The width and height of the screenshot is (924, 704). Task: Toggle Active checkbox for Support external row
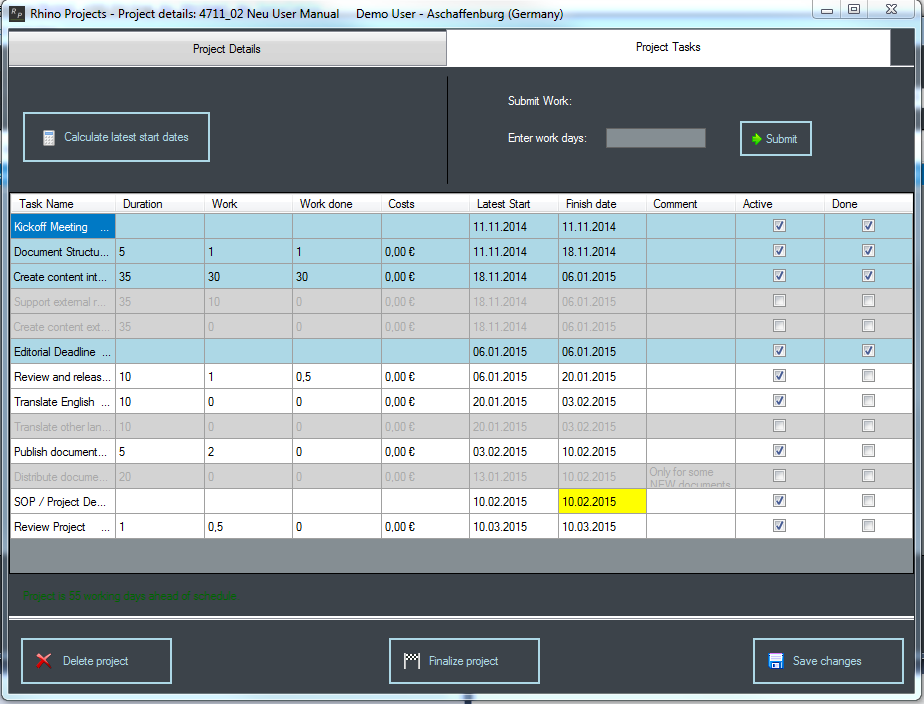tap(779, 301)
